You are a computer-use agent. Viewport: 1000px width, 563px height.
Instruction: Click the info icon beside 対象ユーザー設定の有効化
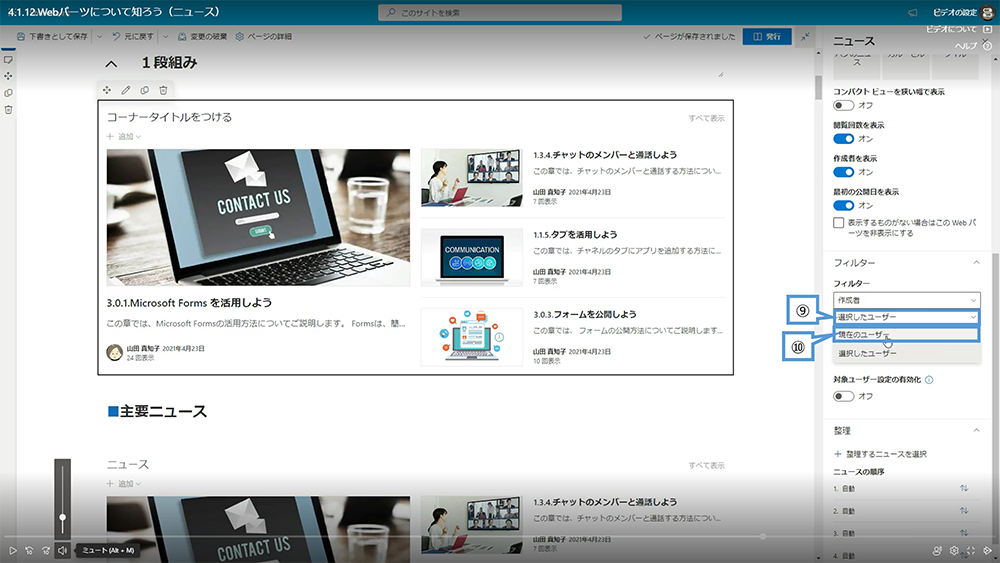pos(929,380)
